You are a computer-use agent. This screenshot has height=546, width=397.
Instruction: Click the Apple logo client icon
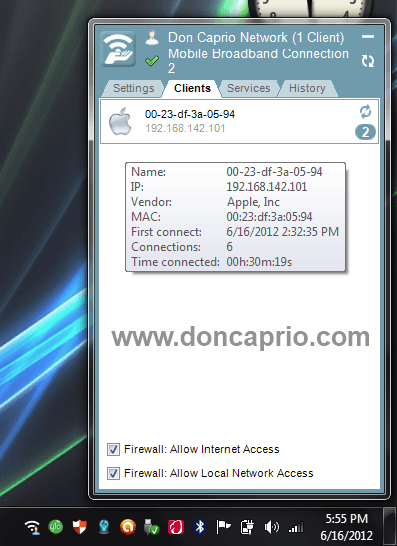pos(120,121)
